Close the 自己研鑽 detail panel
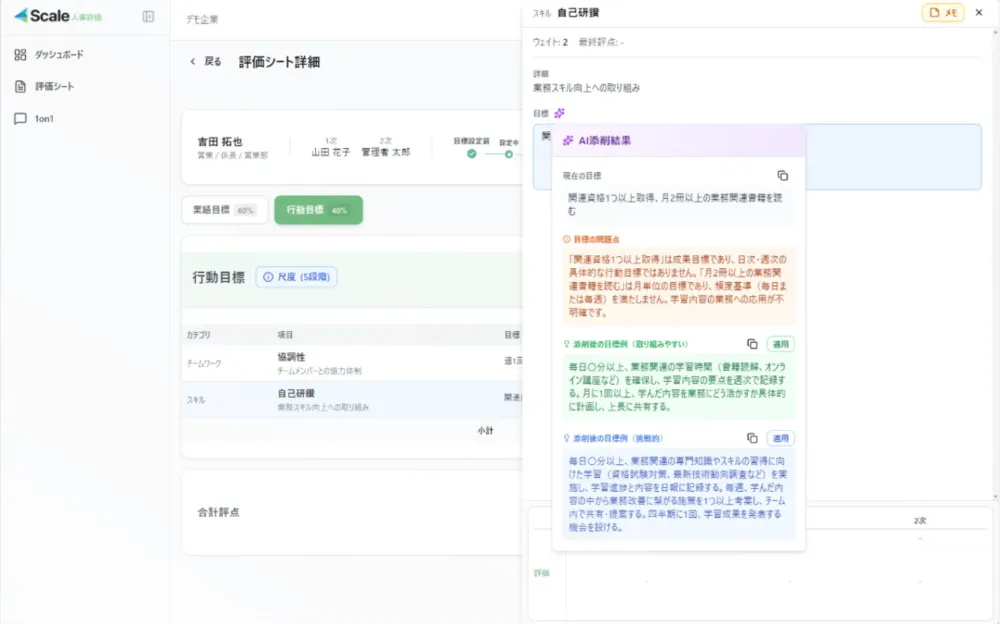The image size is (1000, 625). click(979, 12)
